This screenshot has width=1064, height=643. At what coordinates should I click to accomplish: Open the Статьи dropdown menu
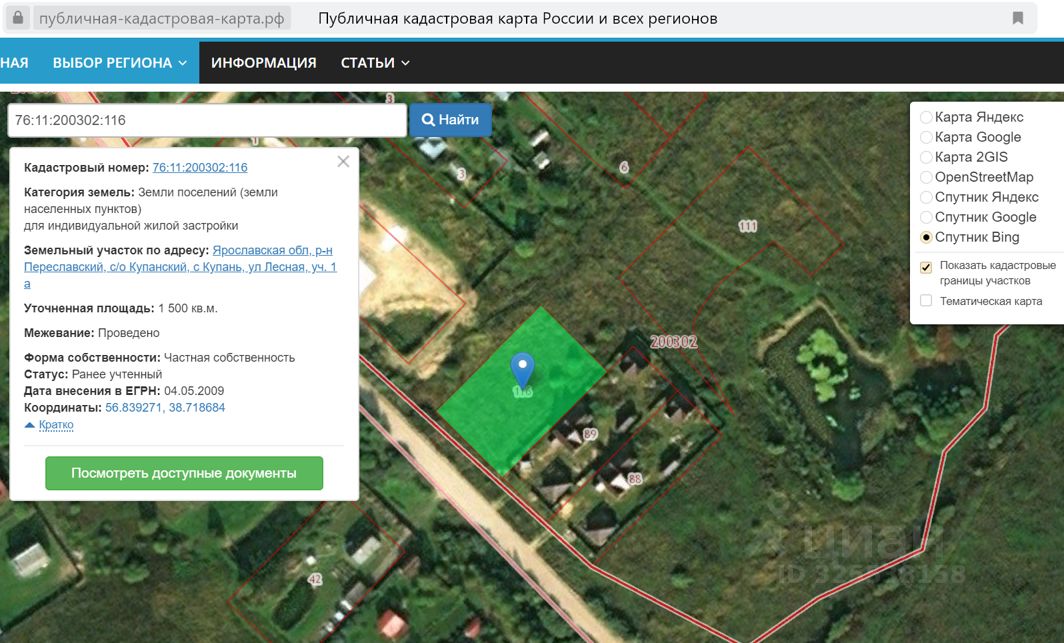pos(375,62)
